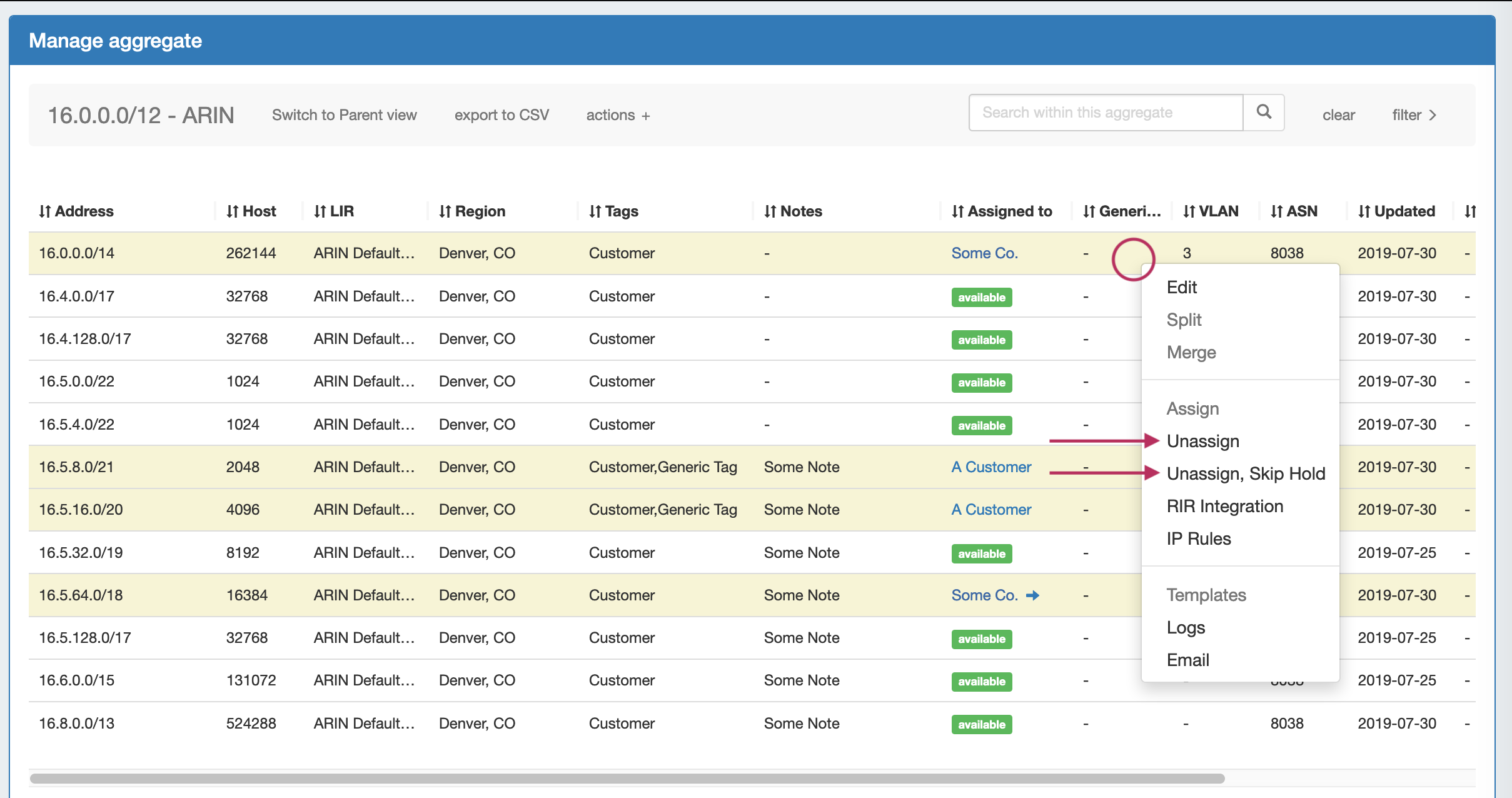Click arrow icon next to Some Co.
The width and height of the screenshot is (1512, 798).
point(1033,595)
